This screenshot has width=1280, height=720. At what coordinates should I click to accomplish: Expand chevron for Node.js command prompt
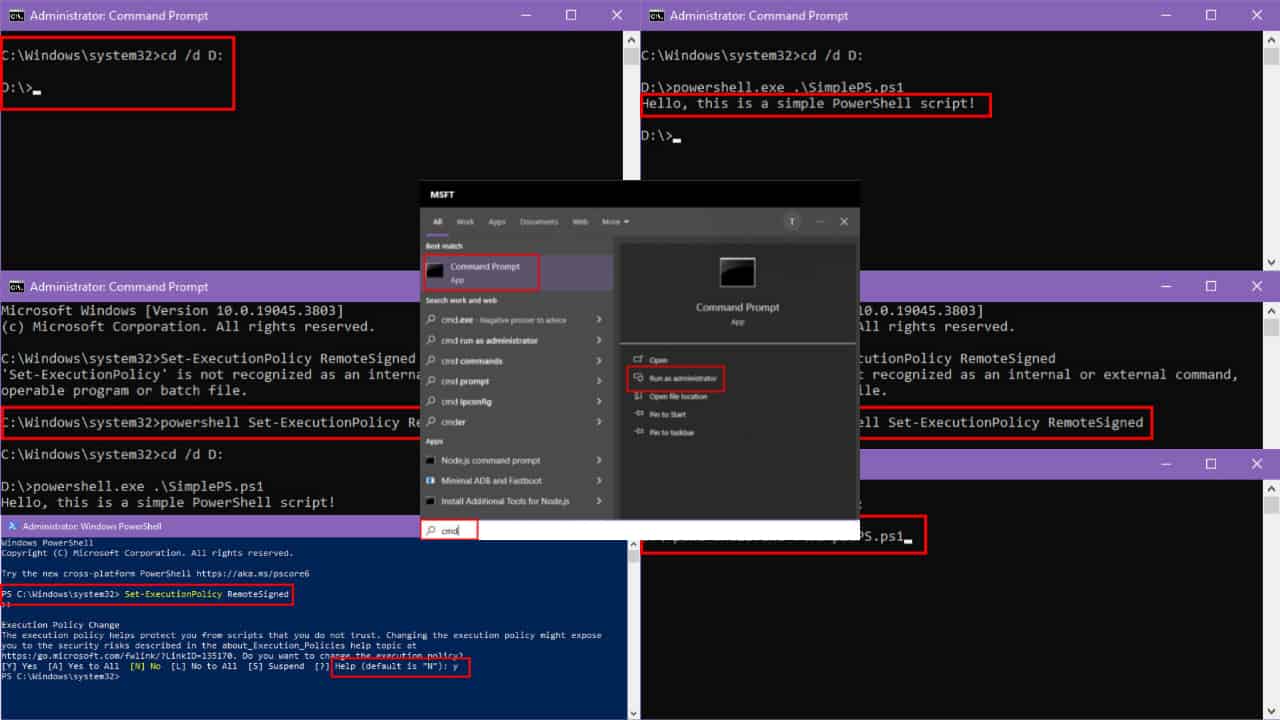click(599, 460)
